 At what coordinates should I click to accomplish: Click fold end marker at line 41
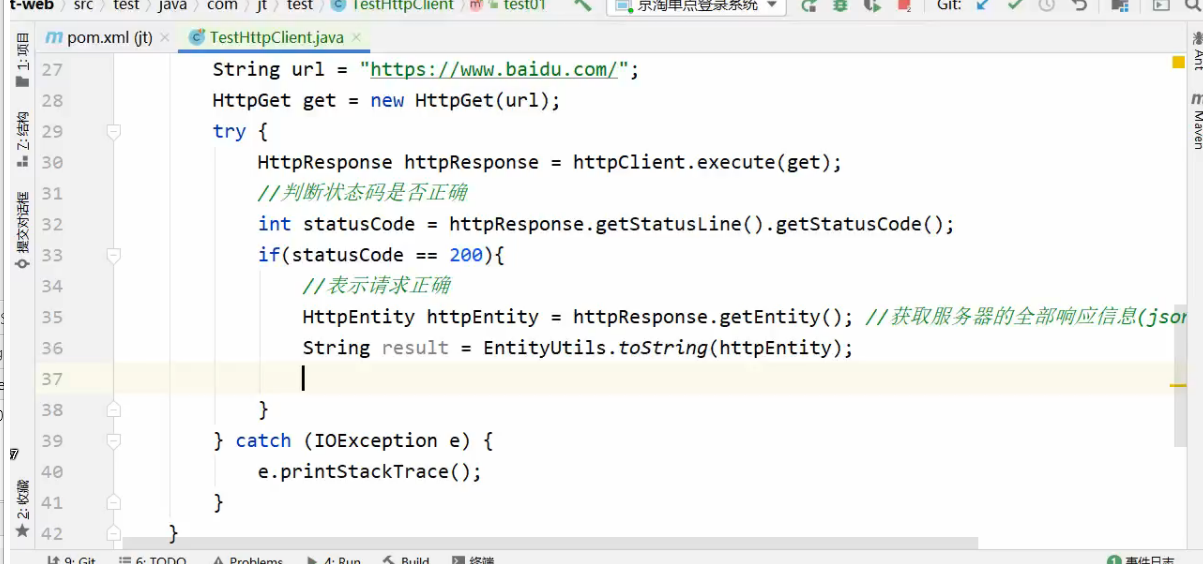[x=113, y=502]
